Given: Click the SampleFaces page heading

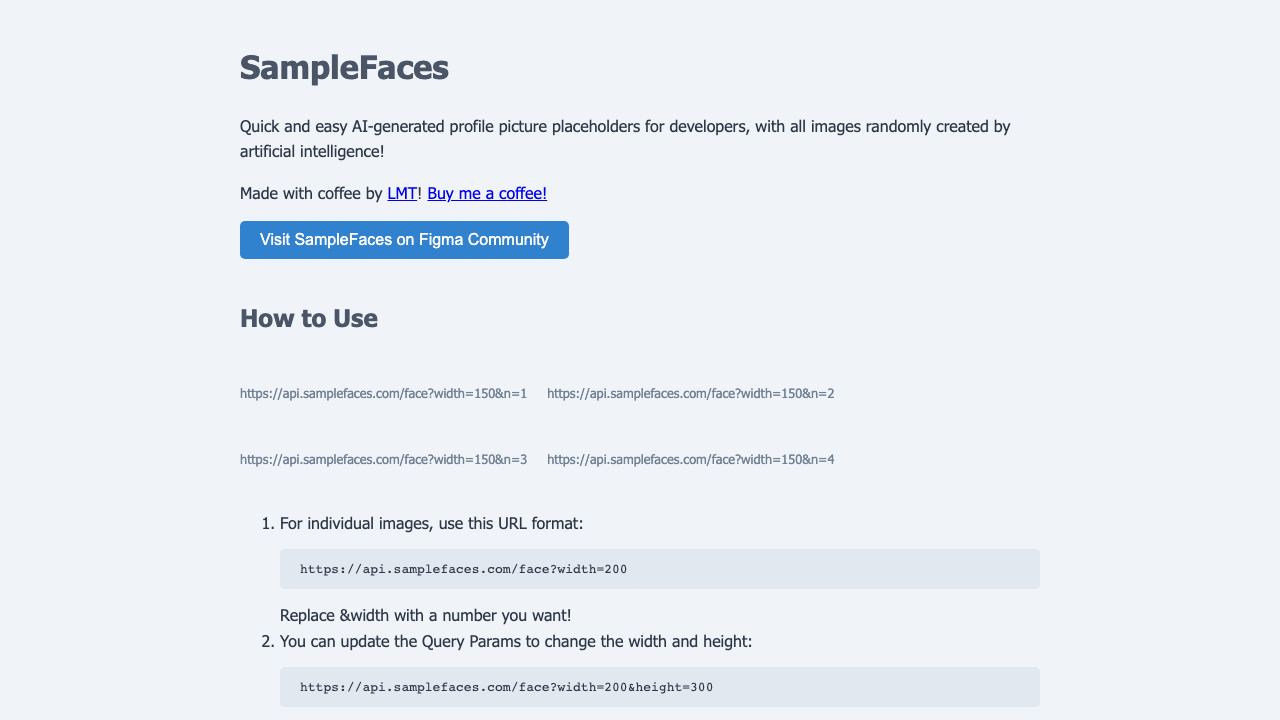Looking at the screenshot, I should point(344,68).
